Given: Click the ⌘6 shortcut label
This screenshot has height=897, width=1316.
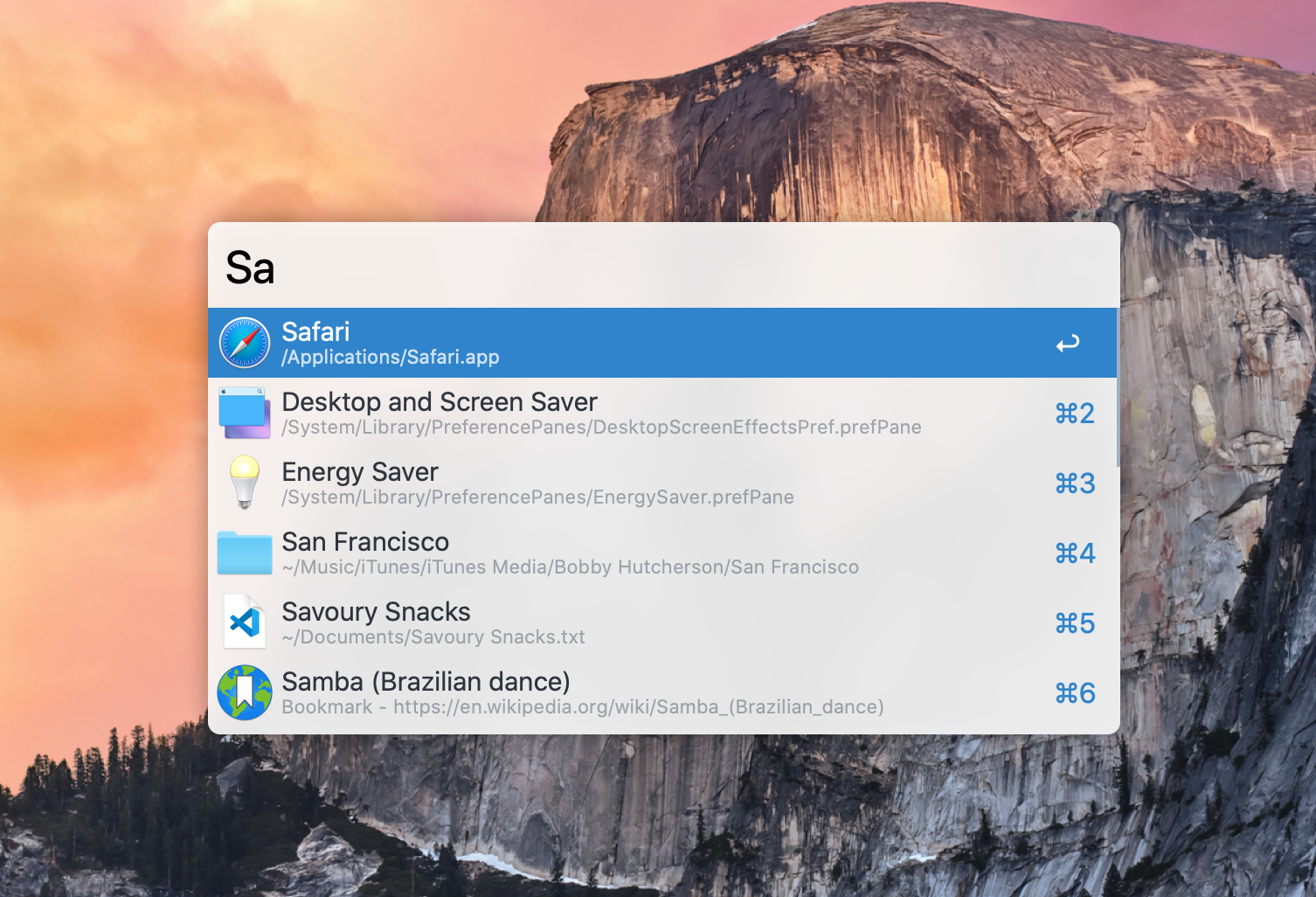Looking at the screenshot, I should point(1075,692).
